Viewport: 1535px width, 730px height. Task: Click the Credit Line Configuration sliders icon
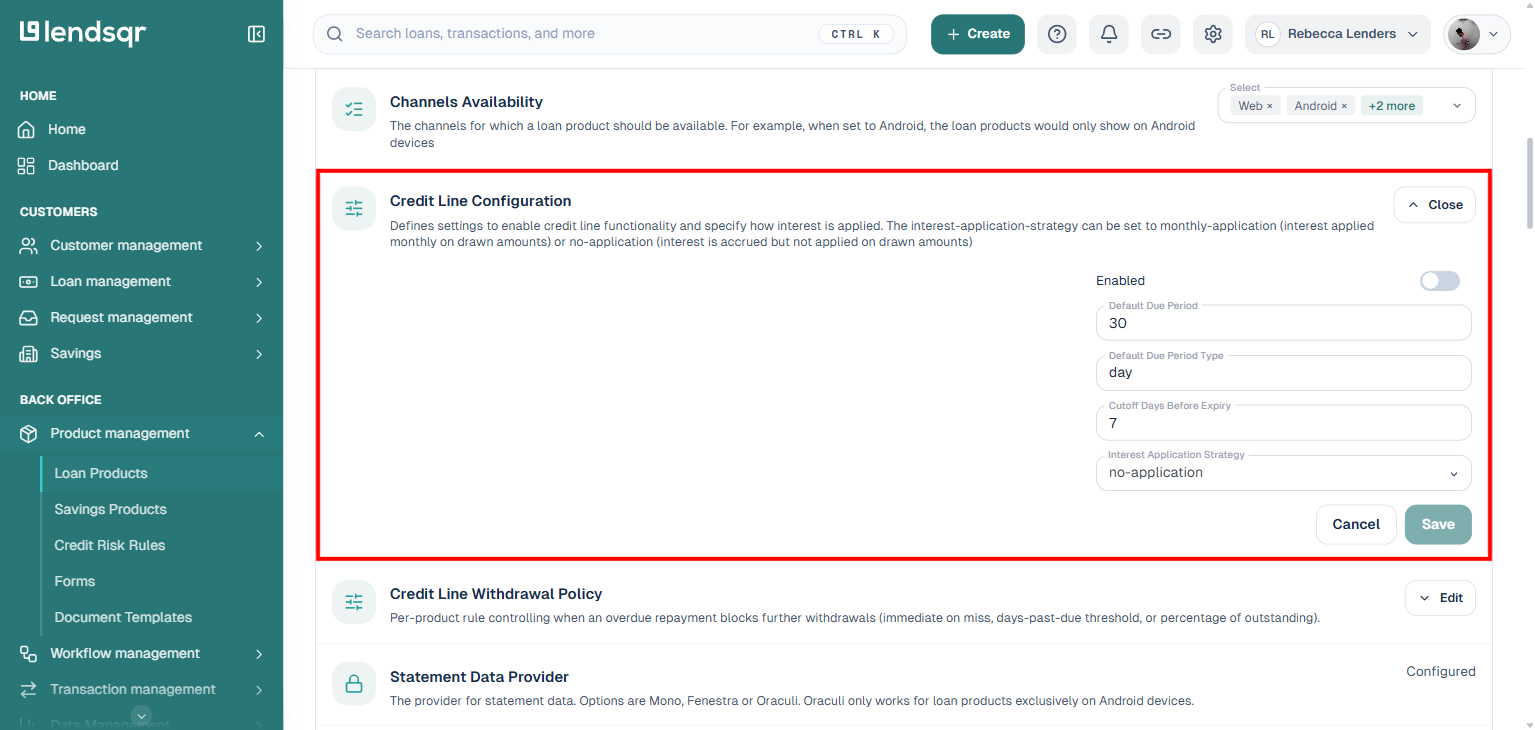click(354, 208)
